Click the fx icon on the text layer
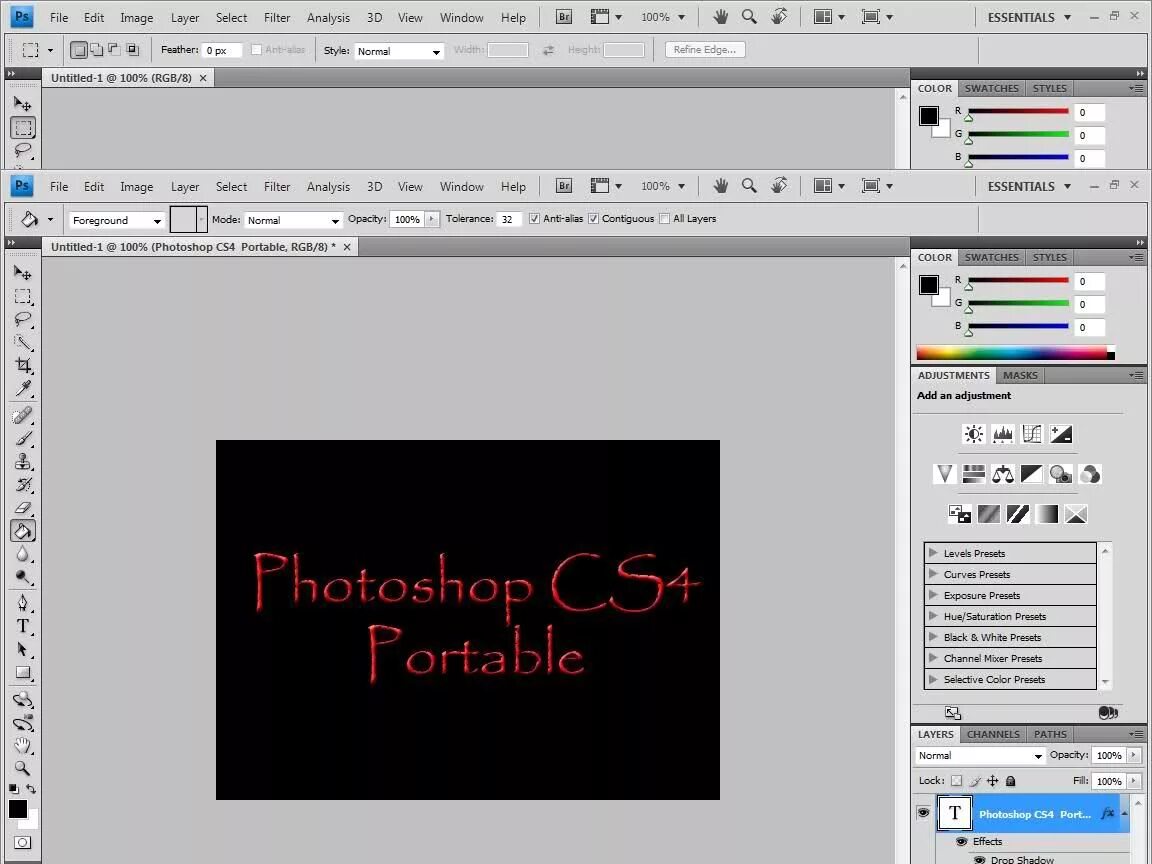 pos(1107,813)
